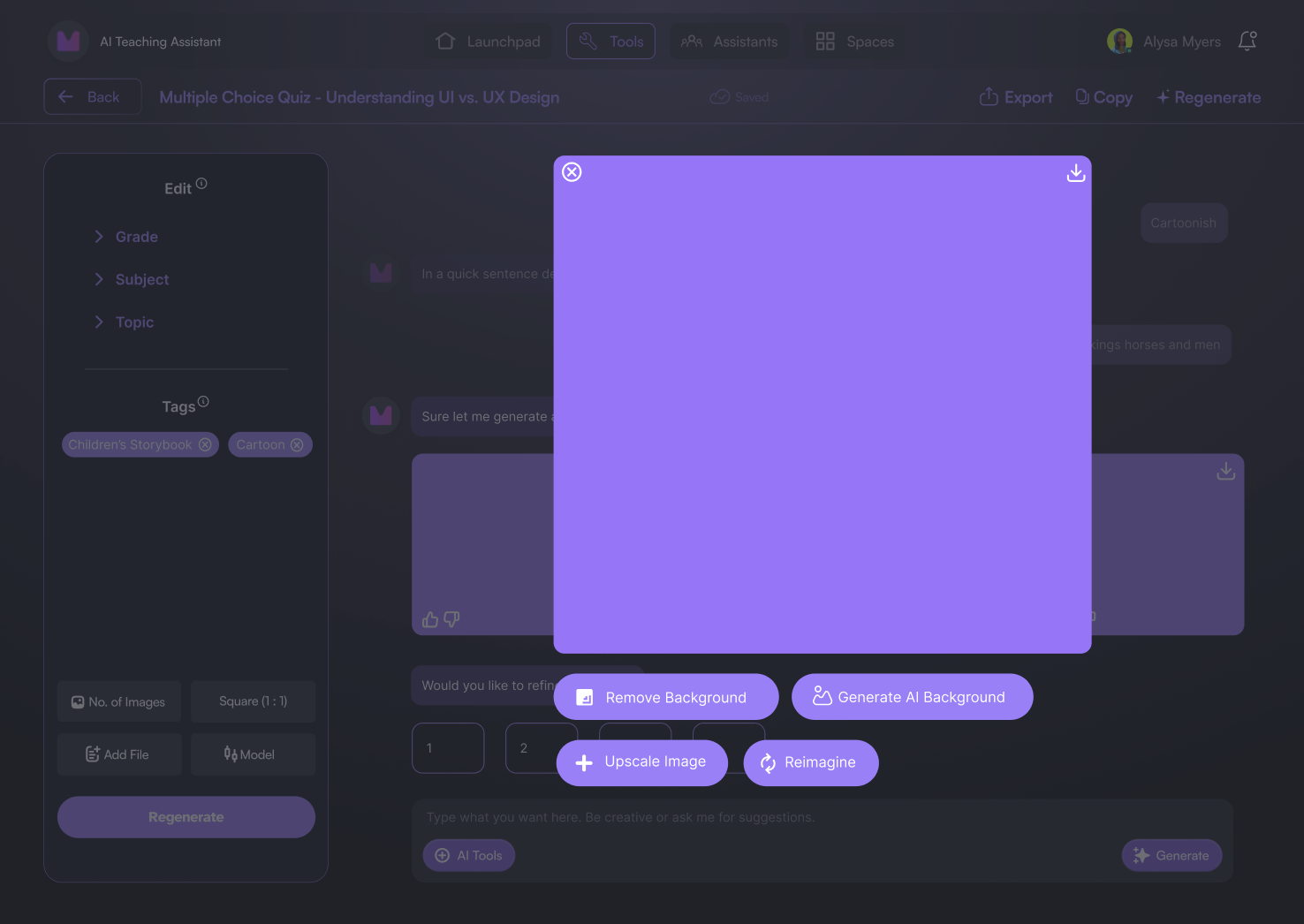The height and width of the screenshot is (924, 1304).
Task: Remove the Cartoon tag
Action: pyautogui.click(x=297, y=445)
